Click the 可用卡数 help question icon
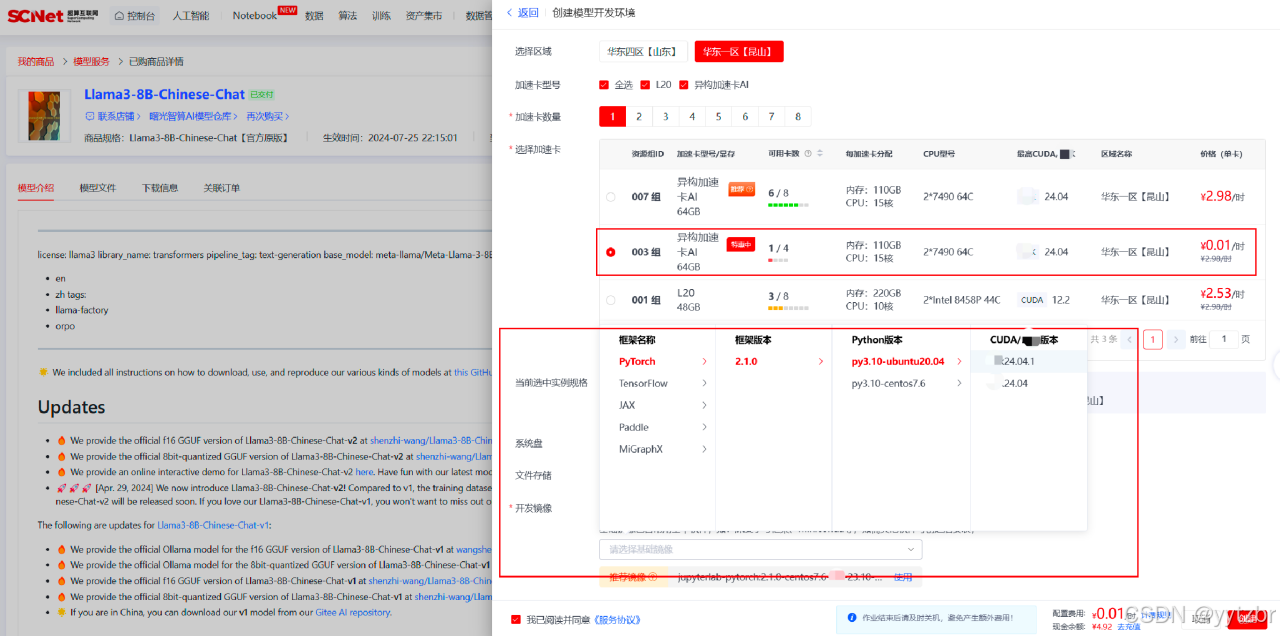The height and width of the screenshot is (636, 1280). pyautogui.click(x=808, y=154)
